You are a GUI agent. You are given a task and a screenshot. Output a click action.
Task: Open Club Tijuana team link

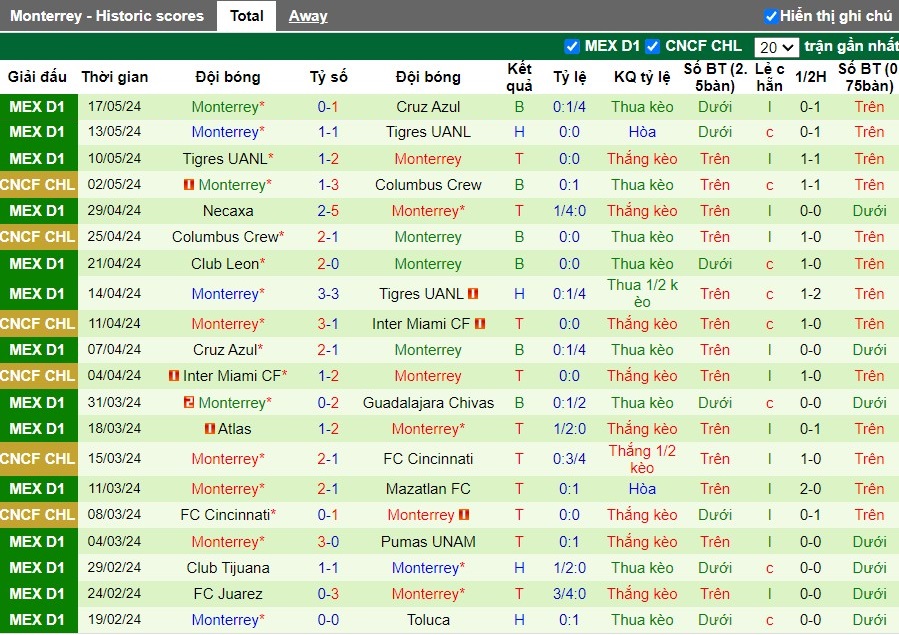[x=228, y=567]
